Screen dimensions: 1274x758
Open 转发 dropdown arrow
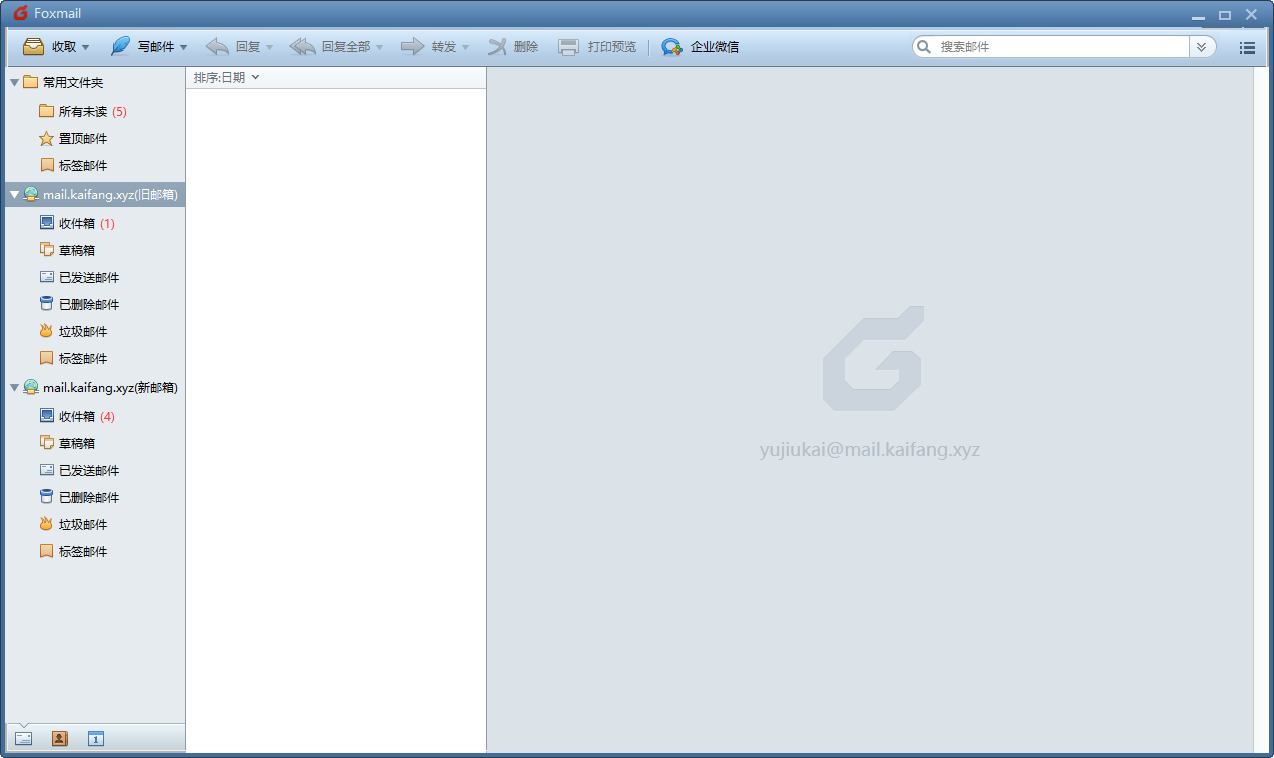point(465,47)
